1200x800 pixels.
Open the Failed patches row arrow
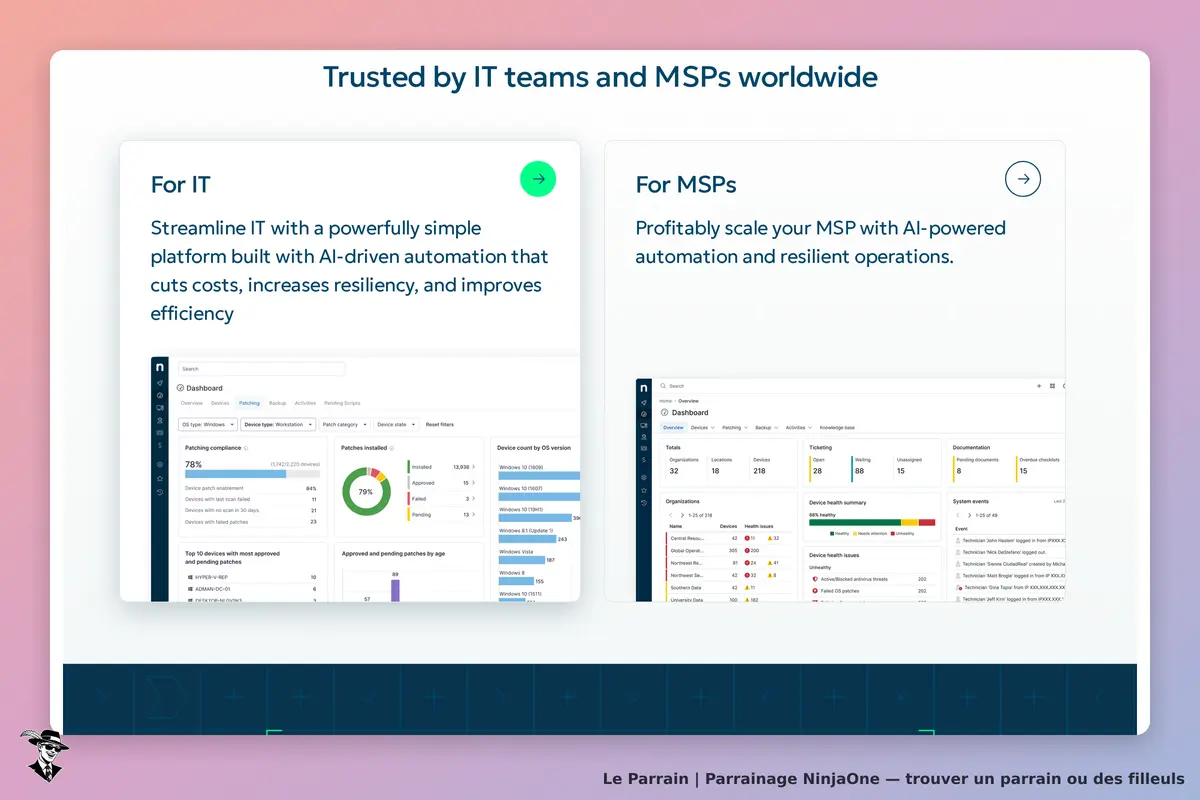[473, 498]
